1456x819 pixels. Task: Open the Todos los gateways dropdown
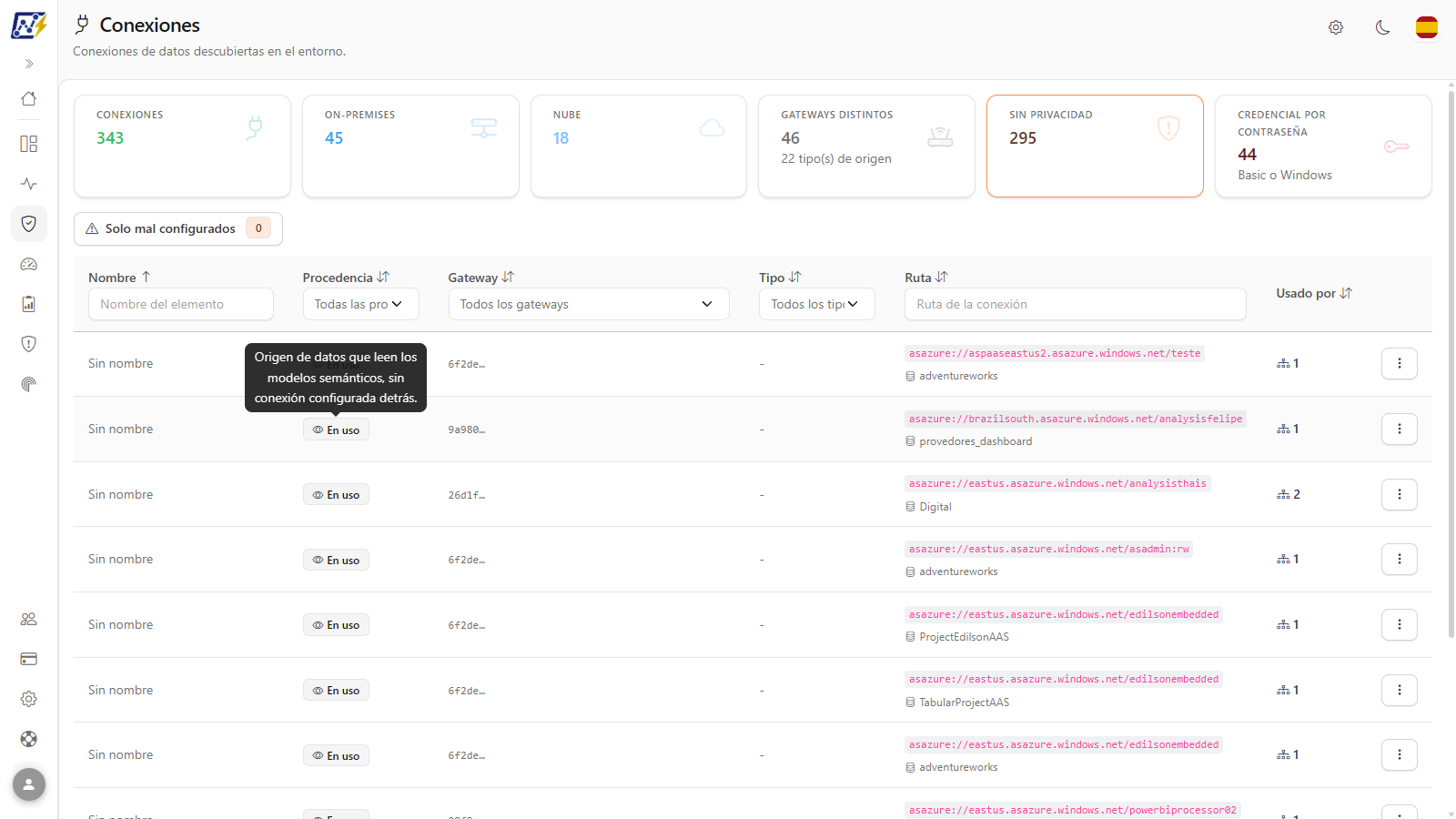pyautogui.click(x=589, y=304)
